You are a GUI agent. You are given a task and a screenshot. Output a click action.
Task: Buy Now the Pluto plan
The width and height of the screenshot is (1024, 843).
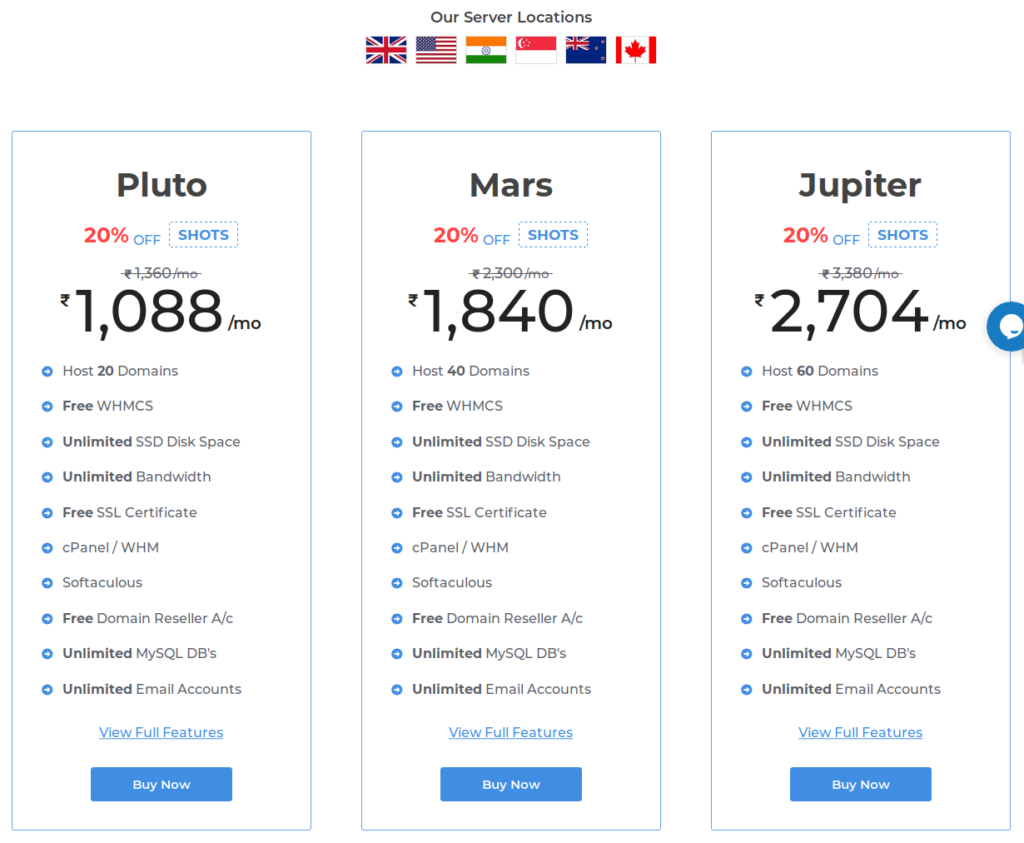tap(161, 784)
